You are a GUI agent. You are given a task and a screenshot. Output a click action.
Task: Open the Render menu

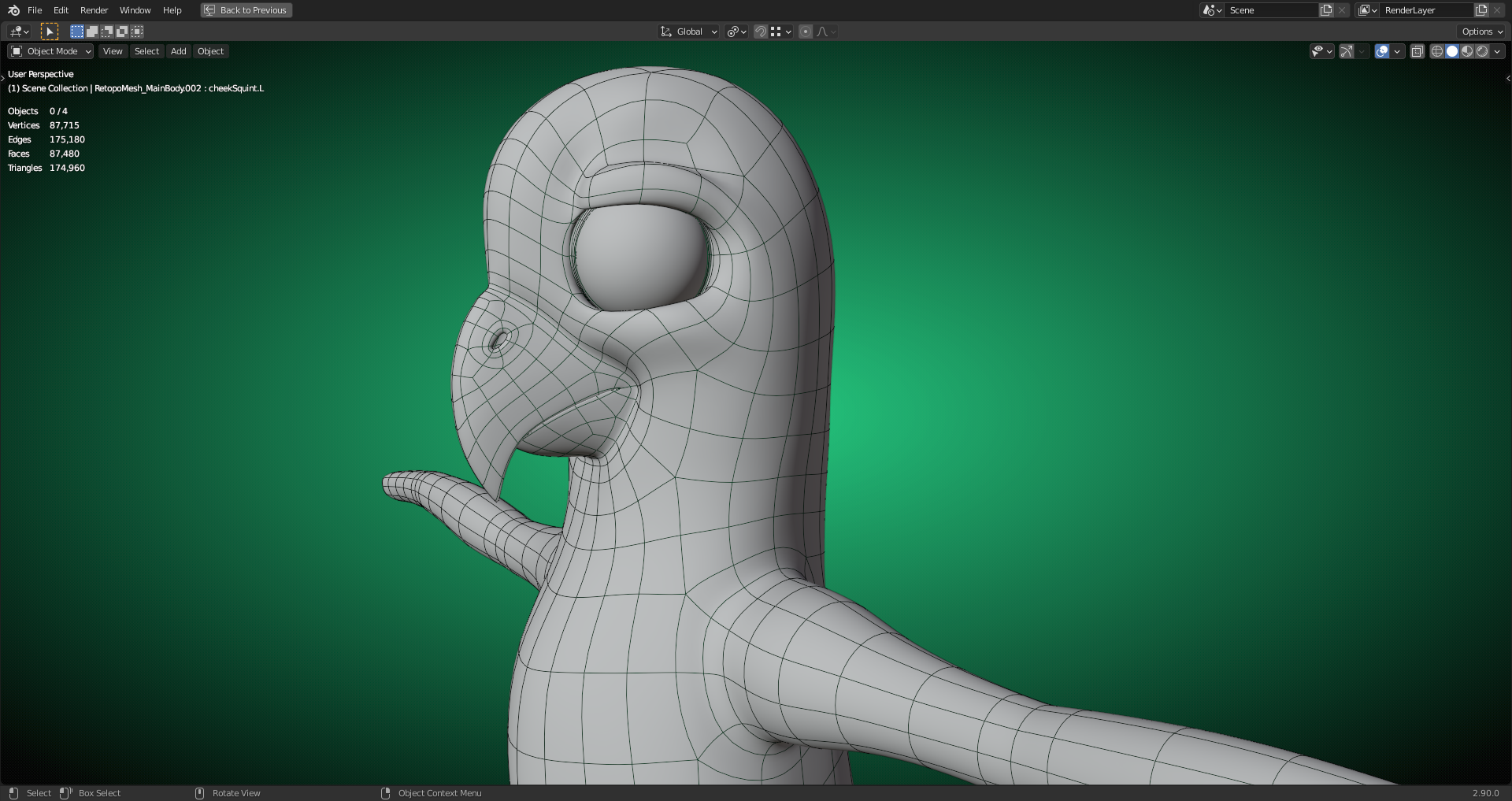(x=94, y=10)
